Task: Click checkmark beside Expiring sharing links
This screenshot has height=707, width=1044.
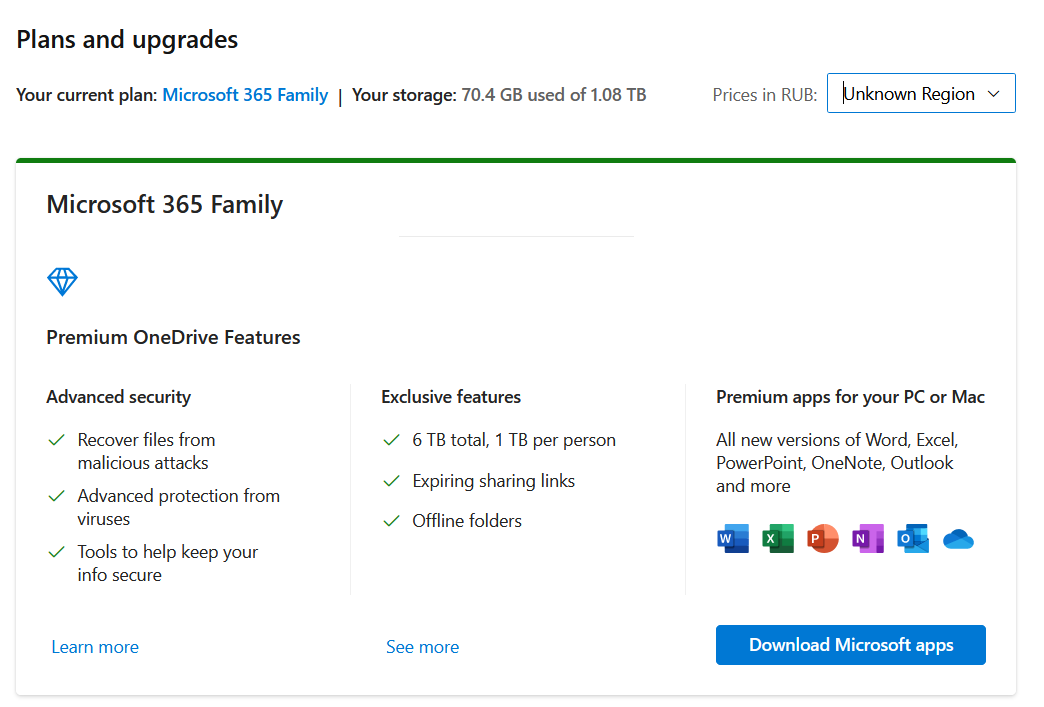Action: point(392,481)
